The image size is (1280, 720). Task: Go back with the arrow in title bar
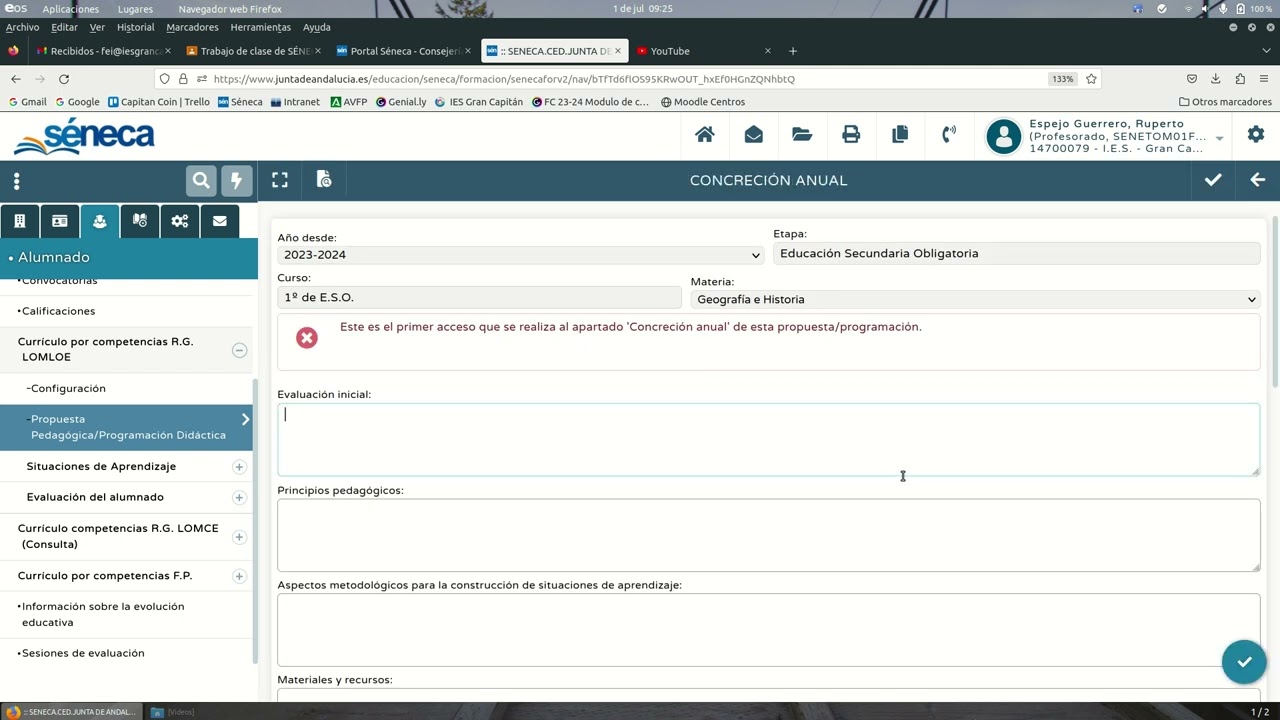[1258, 180]
